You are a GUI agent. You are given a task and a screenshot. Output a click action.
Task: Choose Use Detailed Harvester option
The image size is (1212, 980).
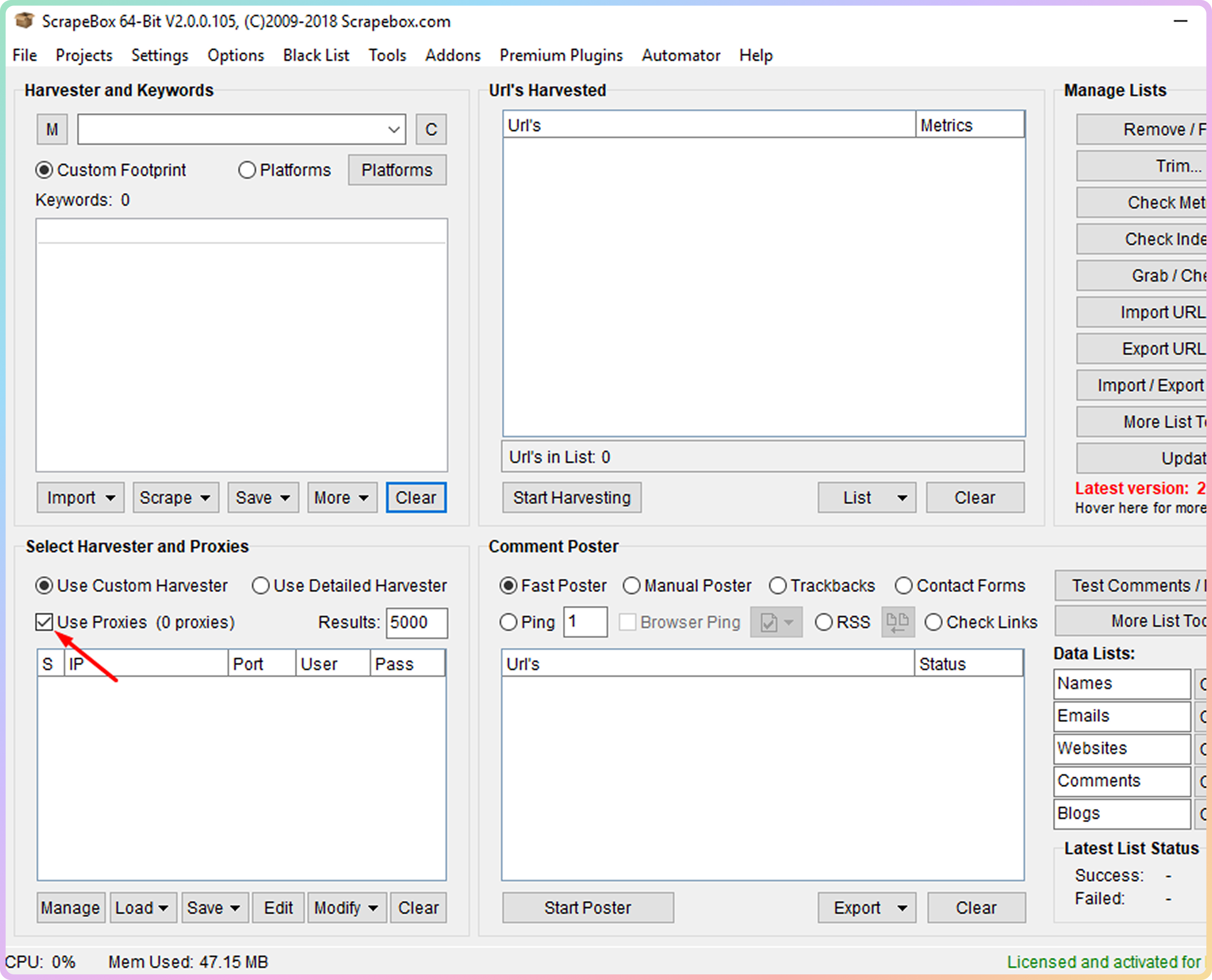260,585
